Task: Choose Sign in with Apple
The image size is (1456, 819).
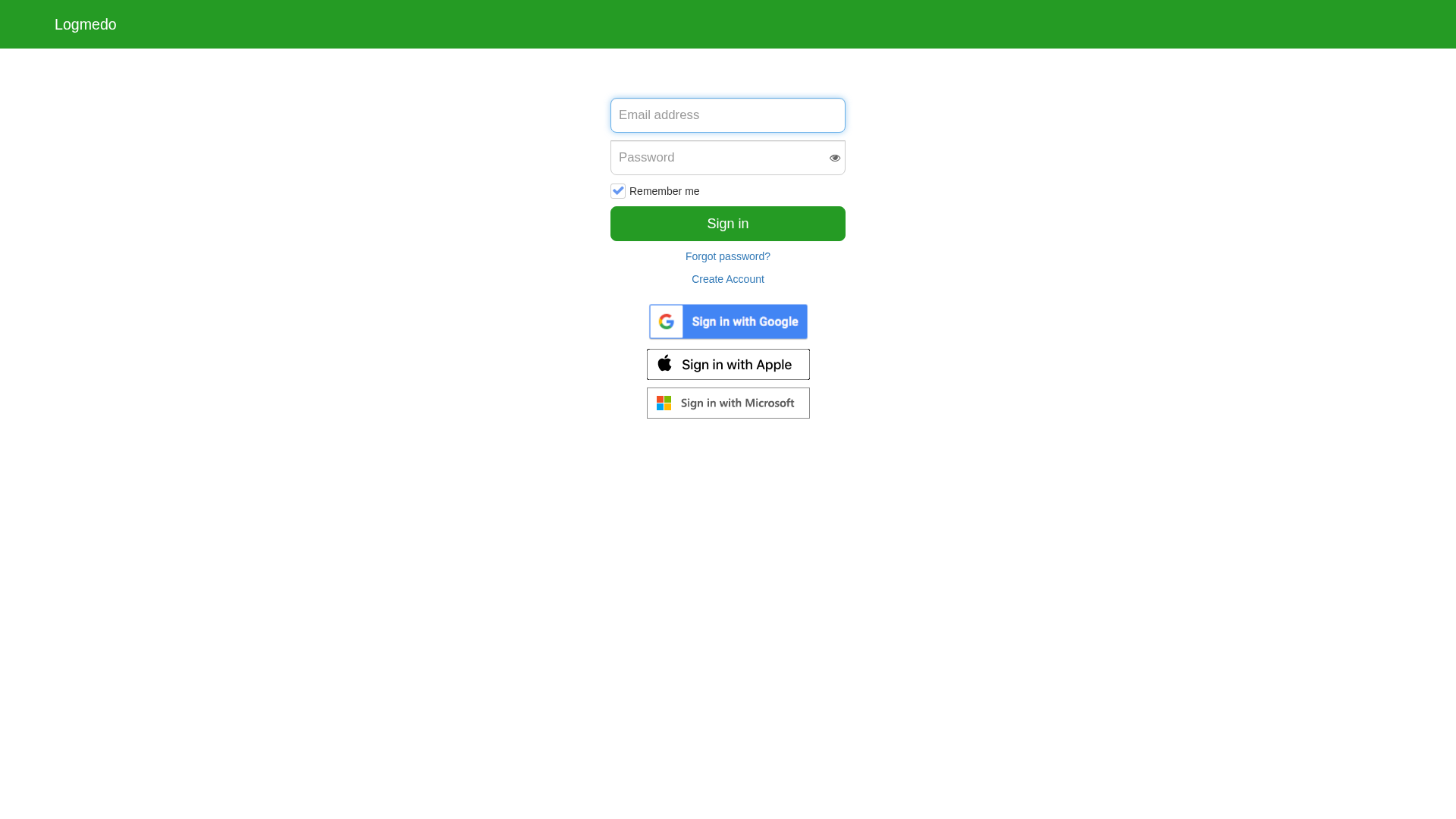Action: pos(728,364)
